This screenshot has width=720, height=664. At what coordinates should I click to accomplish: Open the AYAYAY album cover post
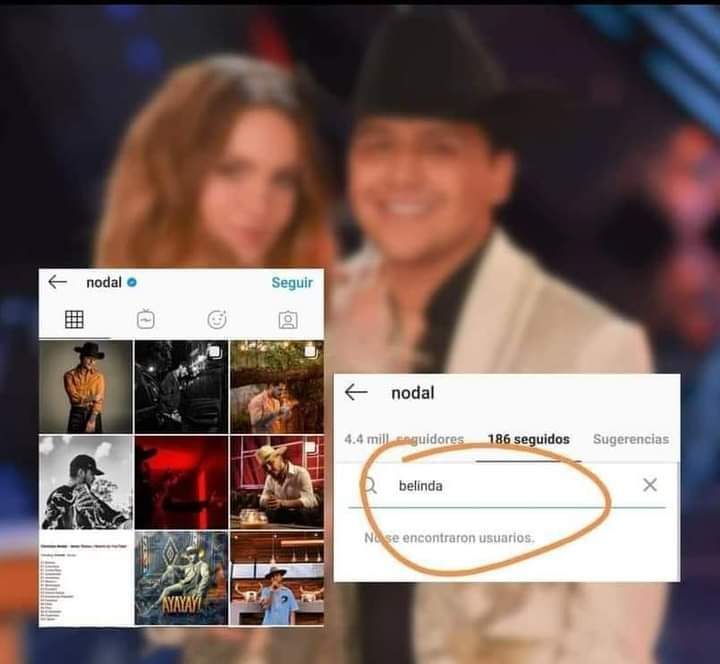[181, 578]
